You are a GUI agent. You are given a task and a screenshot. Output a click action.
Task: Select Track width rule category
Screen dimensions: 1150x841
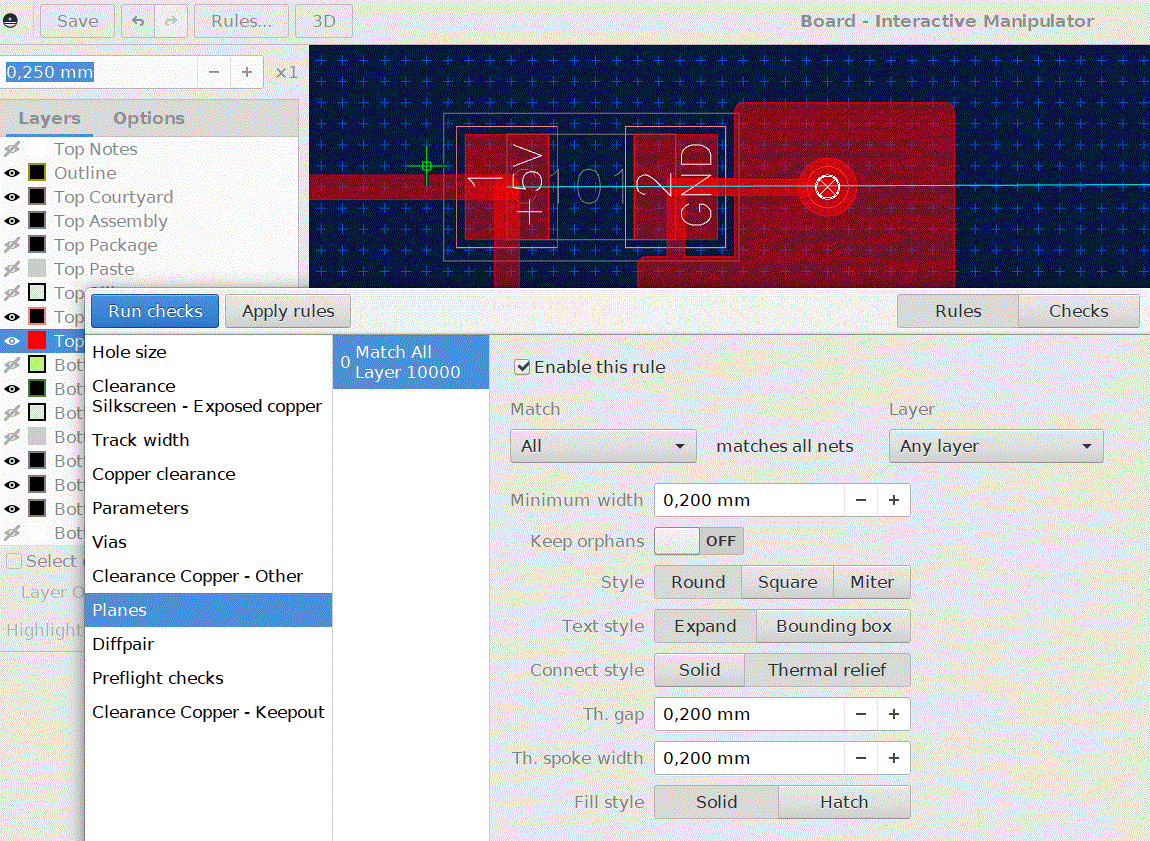(141, 440)
